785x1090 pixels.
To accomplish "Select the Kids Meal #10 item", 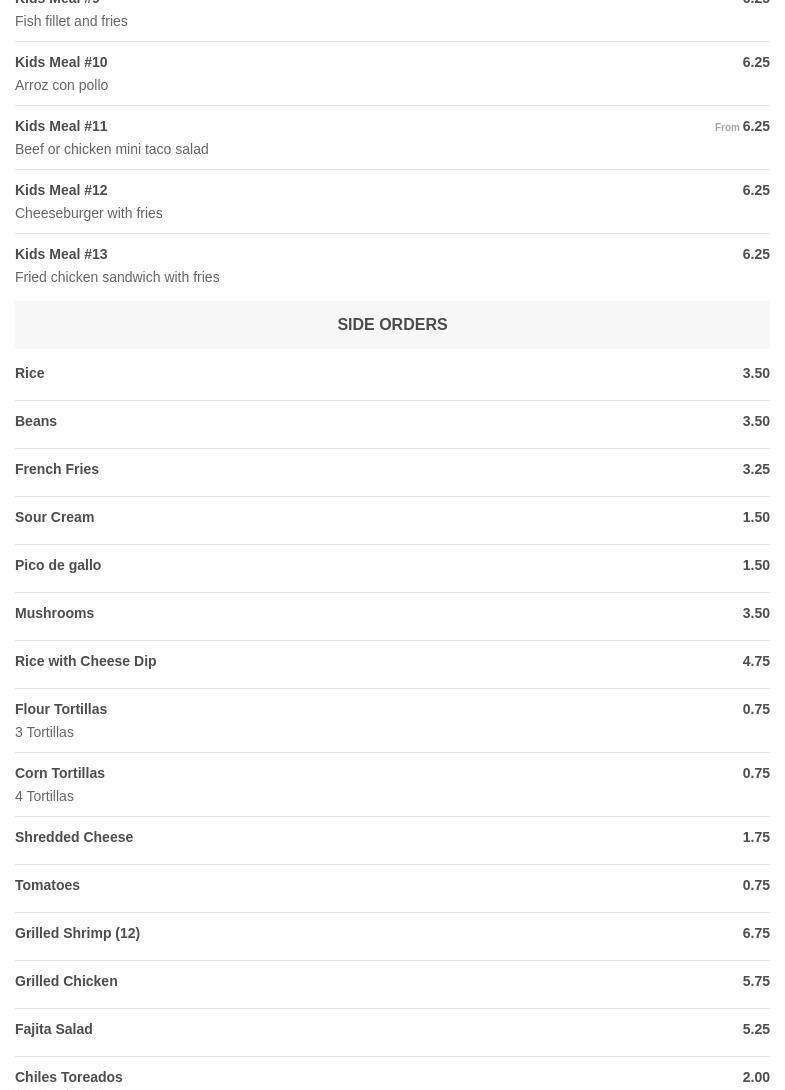I will [x=61, y=63].
